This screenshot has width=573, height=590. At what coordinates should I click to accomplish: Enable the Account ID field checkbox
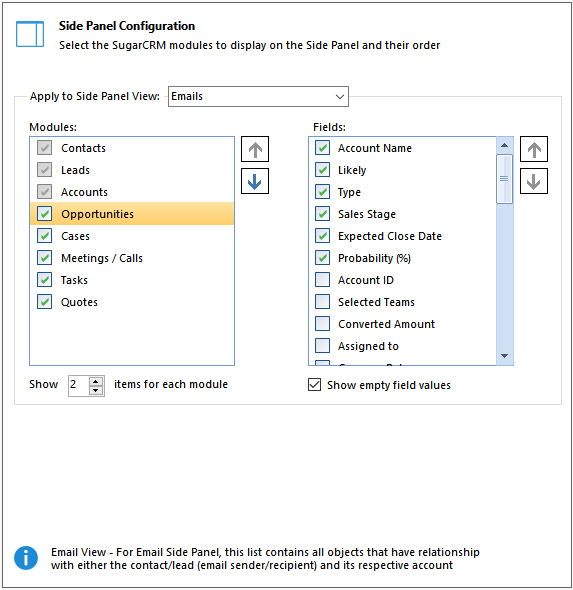[x=322, y=280]
